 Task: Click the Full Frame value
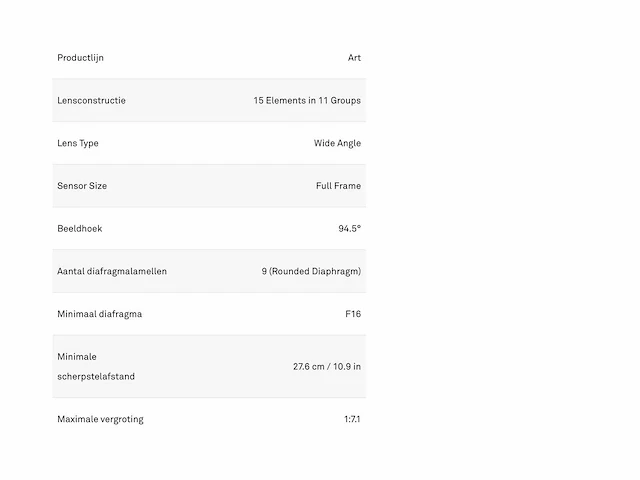pos(338,186)
